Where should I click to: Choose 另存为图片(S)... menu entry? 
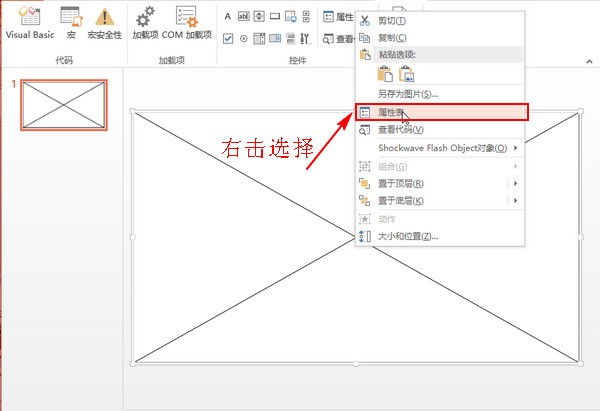click(440, 94)
